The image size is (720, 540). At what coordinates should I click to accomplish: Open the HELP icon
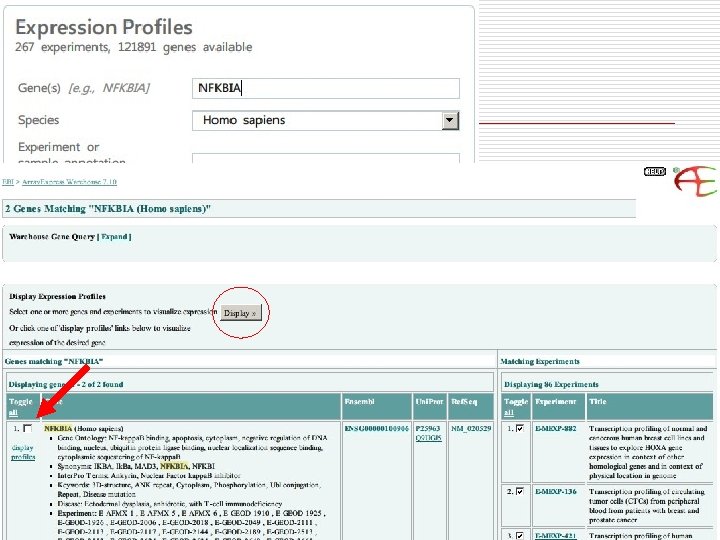[655, 172]
